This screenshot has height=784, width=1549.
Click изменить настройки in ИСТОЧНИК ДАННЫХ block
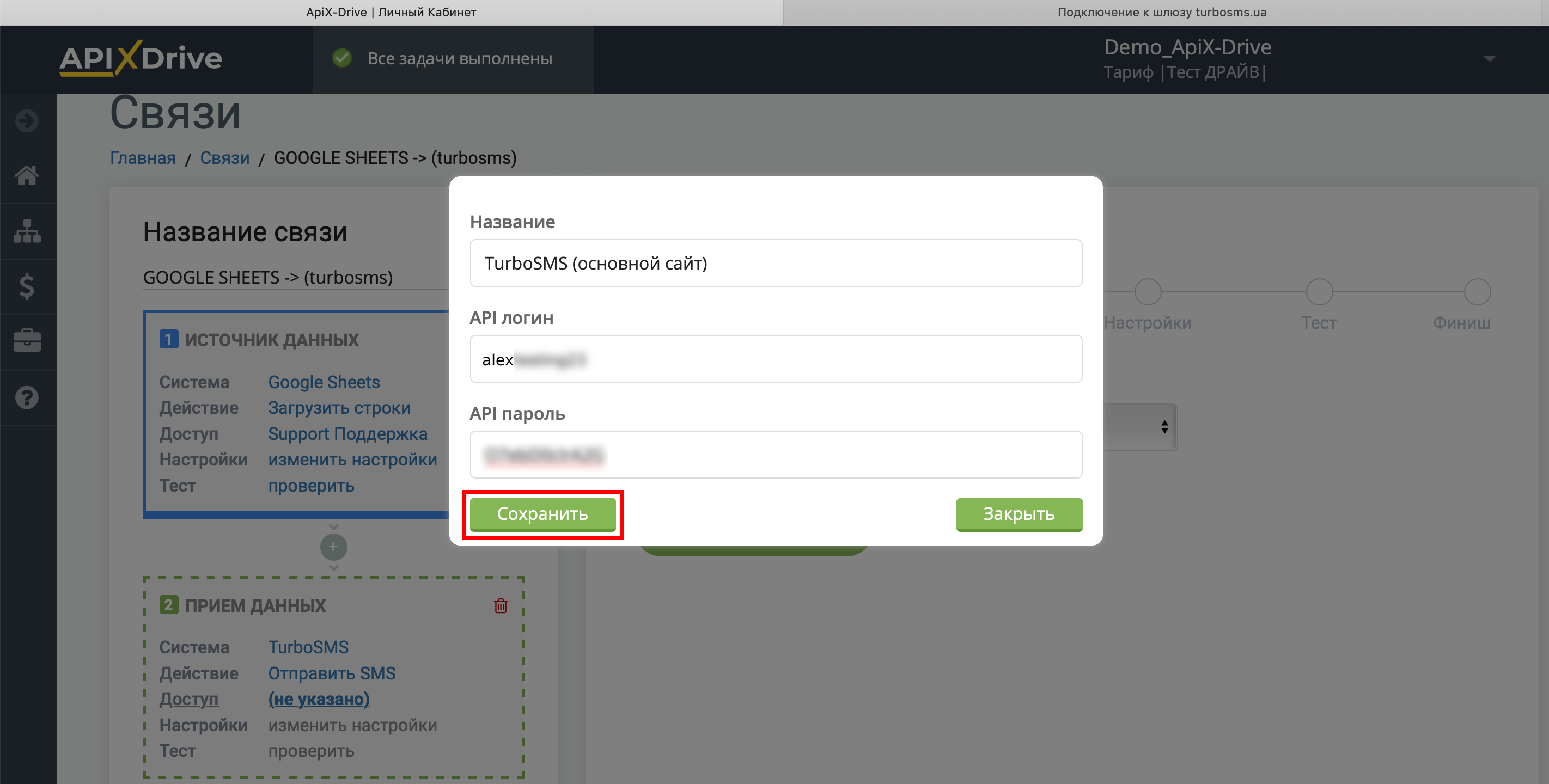352,460
